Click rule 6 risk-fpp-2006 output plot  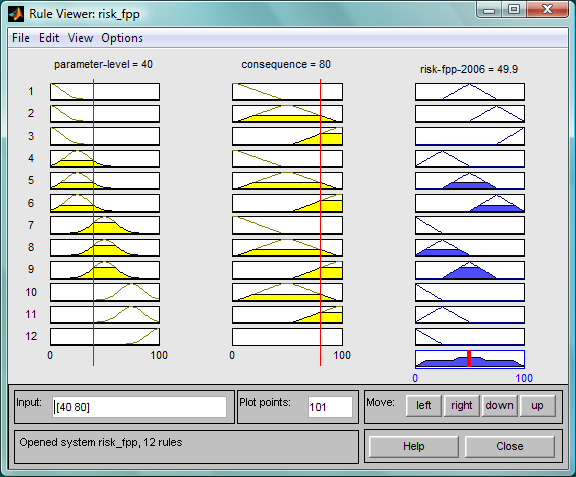tap(470, 203)
